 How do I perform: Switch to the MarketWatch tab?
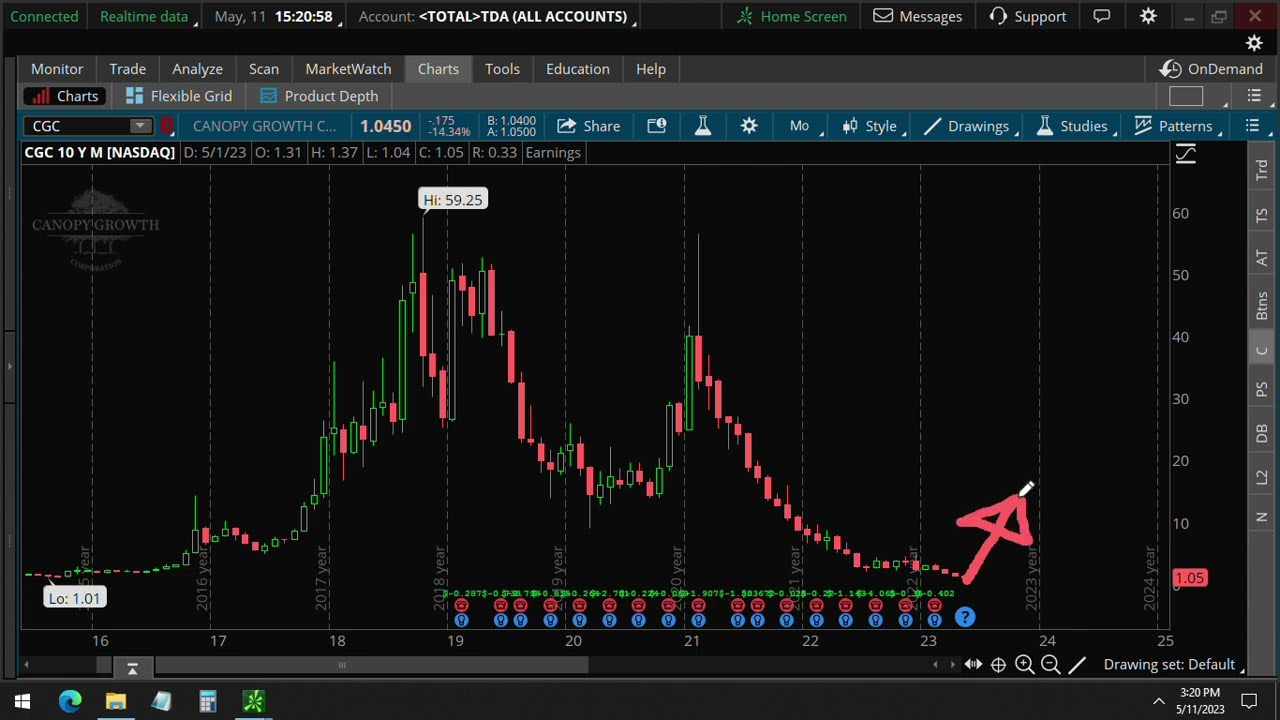[348, 69]
